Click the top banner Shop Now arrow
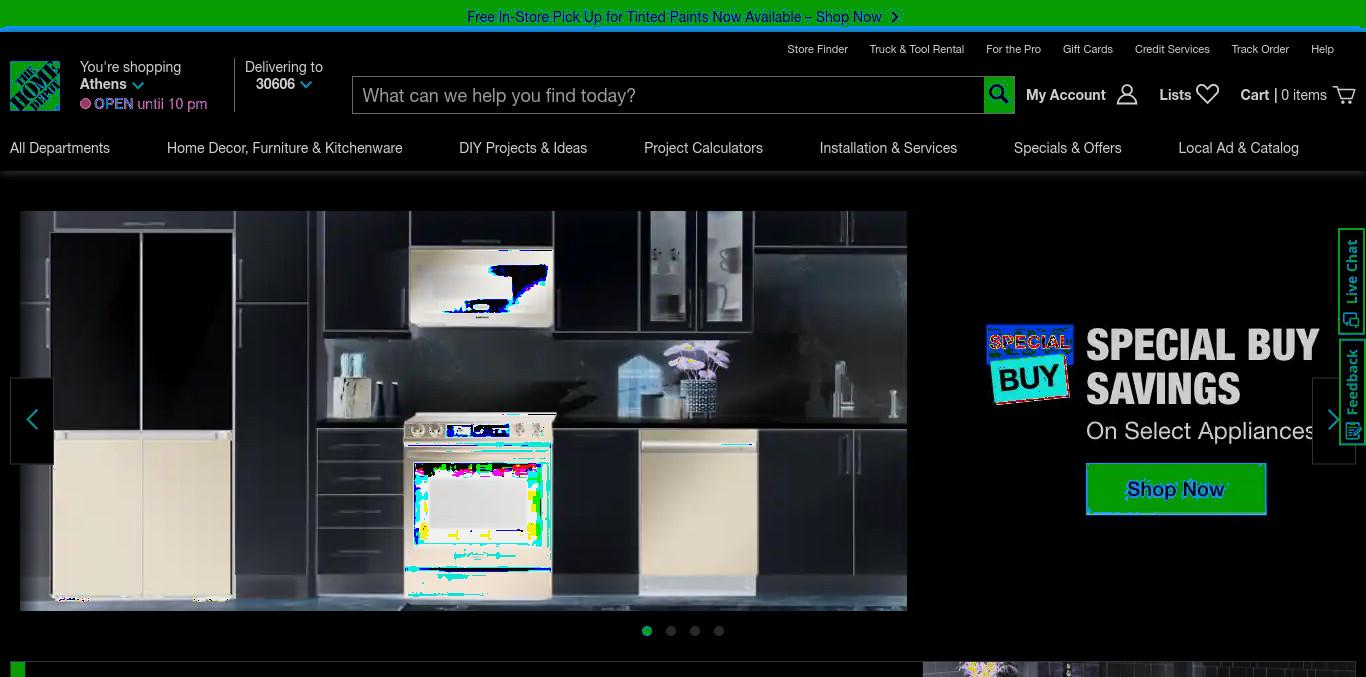The height and width of the screenshot is (677, 1366). pyautogui.click(x=895, y=17)
